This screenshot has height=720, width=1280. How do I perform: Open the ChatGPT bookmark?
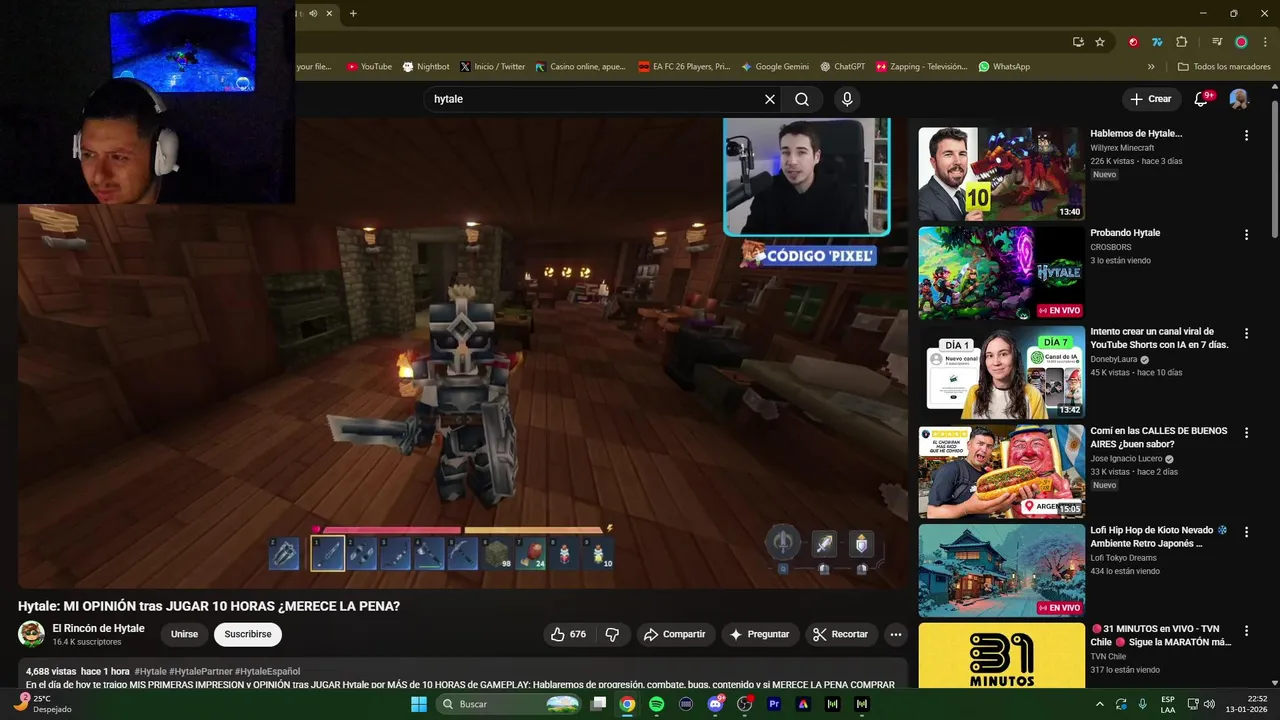tap(842, 67)
